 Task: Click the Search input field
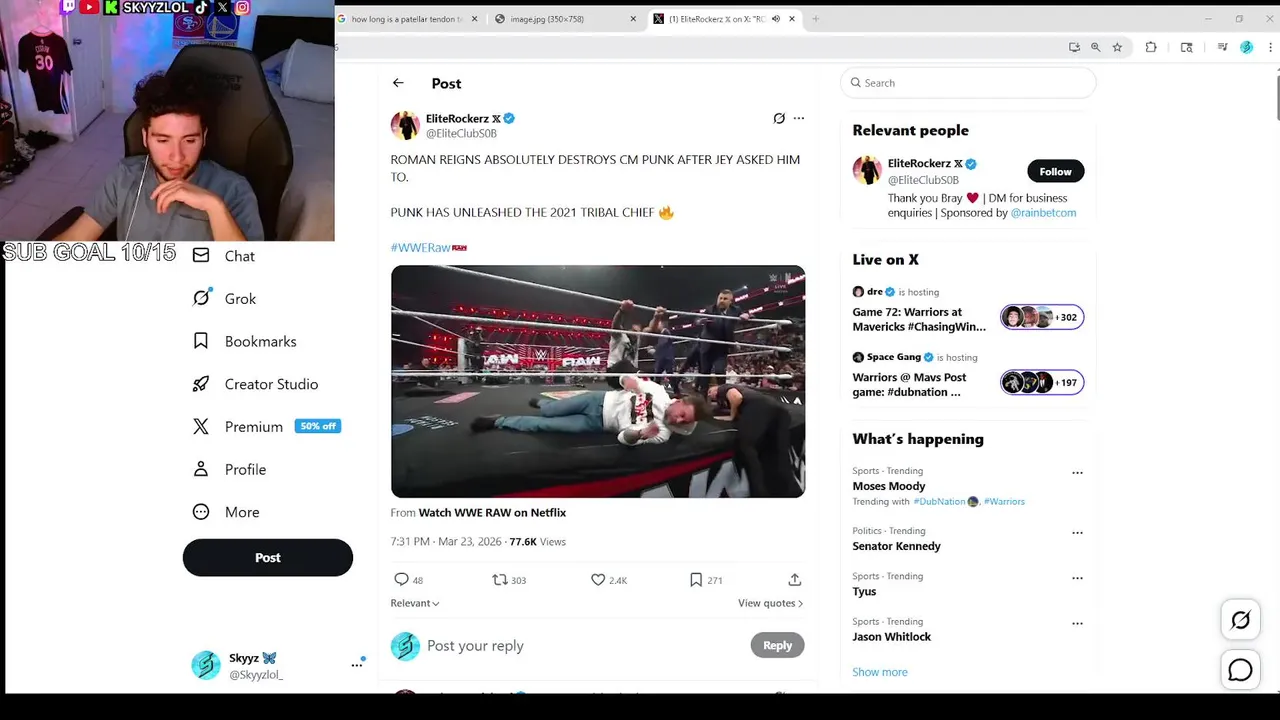[968, 83]
